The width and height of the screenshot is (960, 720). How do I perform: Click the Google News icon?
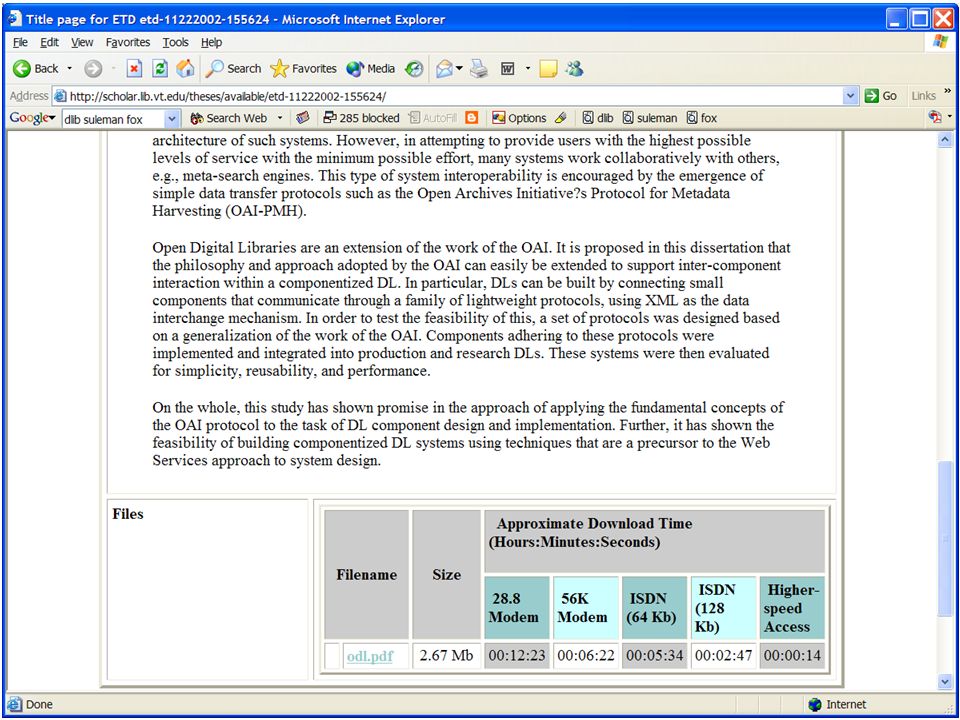coord(302,118)
